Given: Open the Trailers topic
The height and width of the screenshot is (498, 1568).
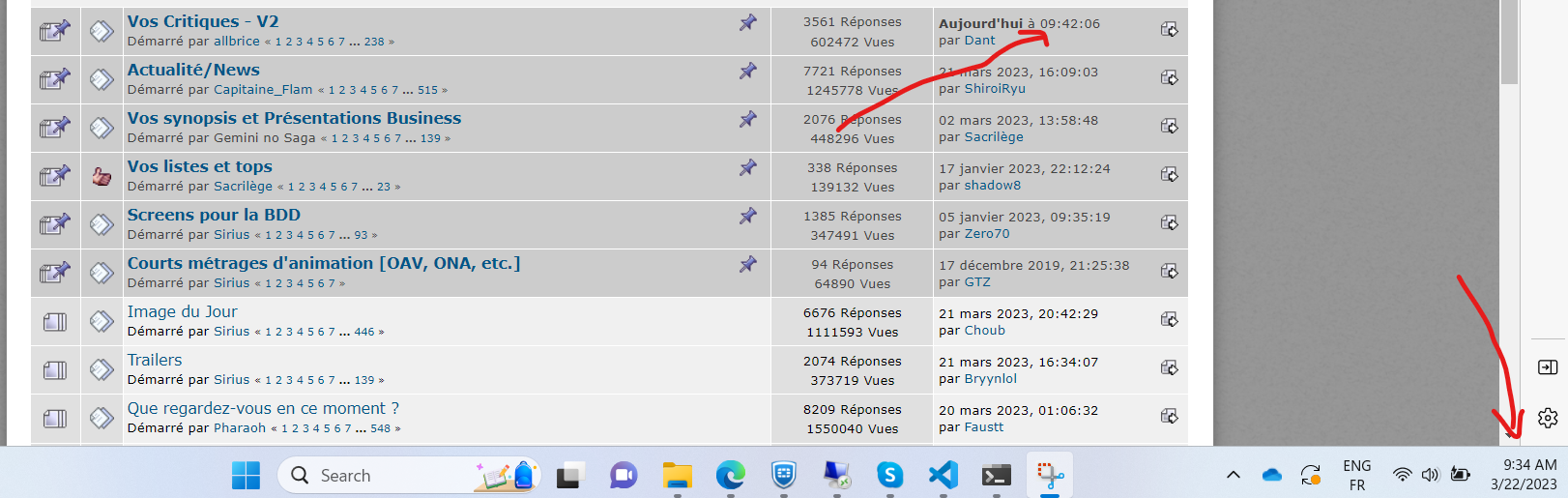Looking at the screenshot, I should tap(155, 360).
